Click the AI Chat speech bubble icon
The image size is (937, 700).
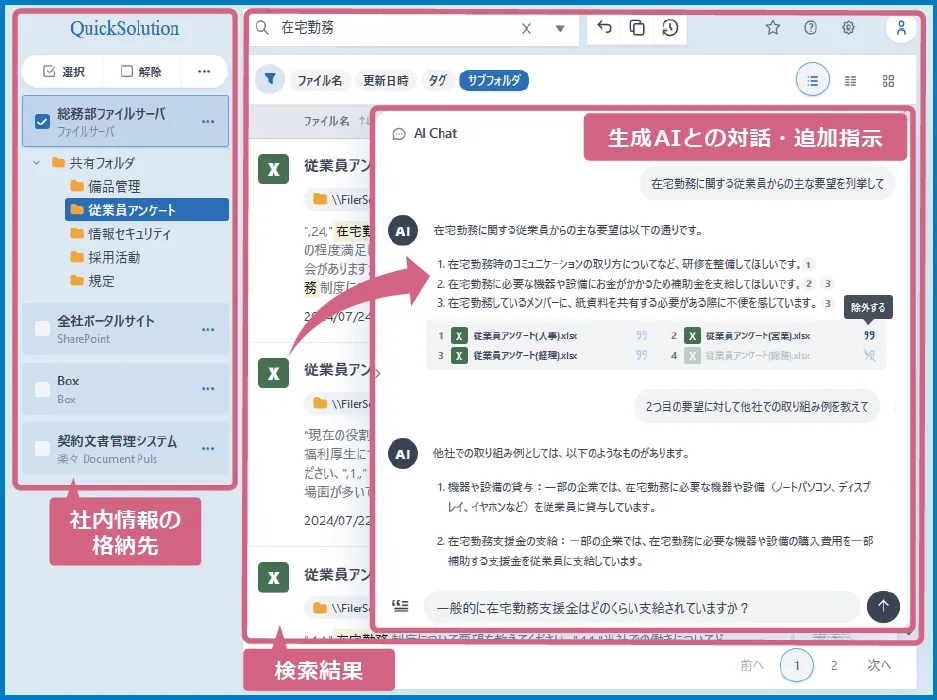coord(399,135)
